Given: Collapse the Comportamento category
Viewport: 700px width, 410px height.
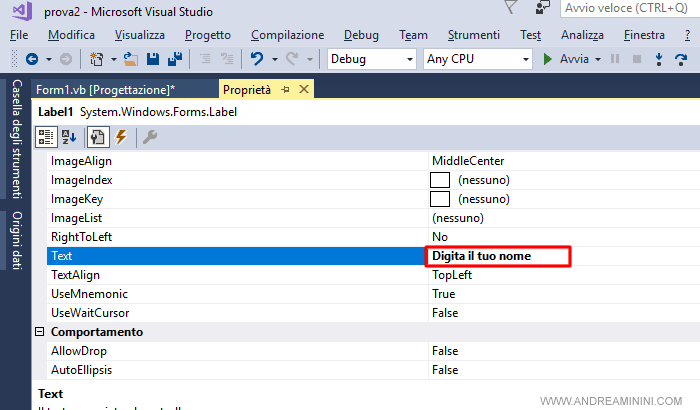Looking at the screenshot, I should tap(40, 332).
